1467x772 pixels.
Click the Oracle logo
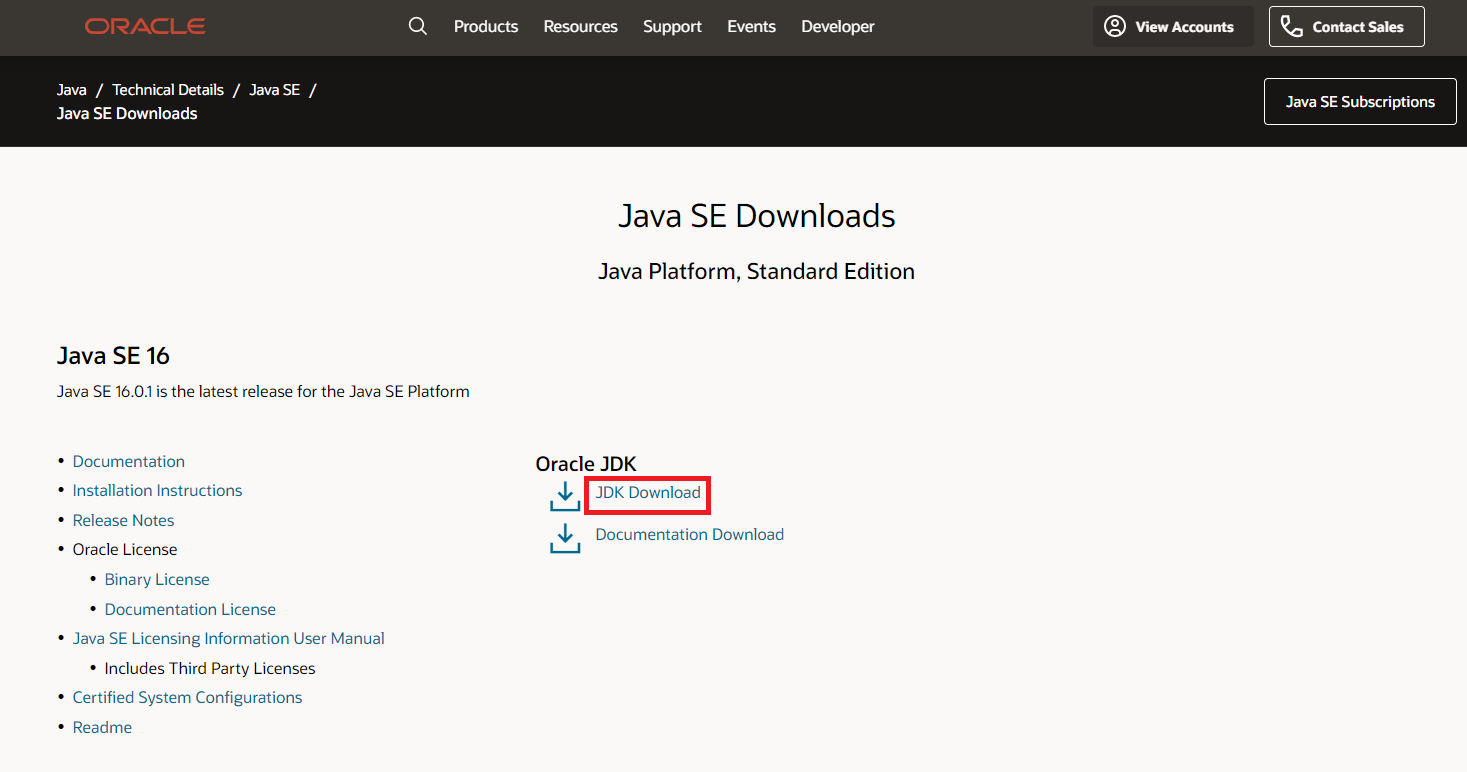145,26
